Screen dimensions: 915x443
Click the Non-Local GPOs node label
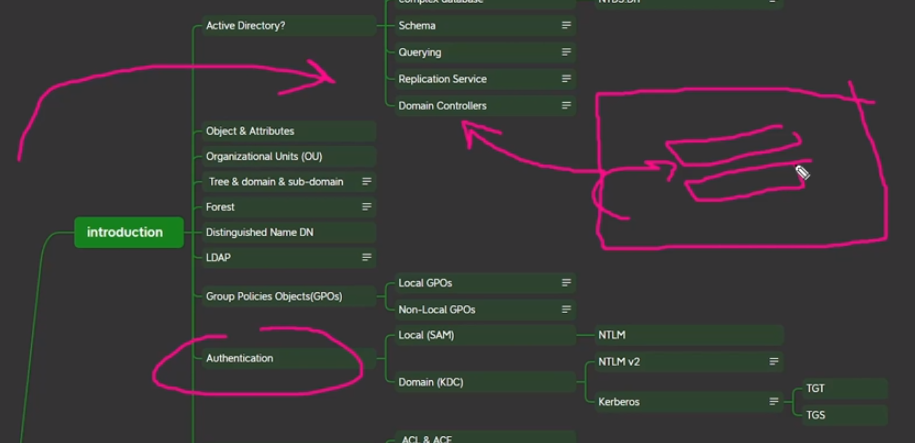(x=436, y=309)
